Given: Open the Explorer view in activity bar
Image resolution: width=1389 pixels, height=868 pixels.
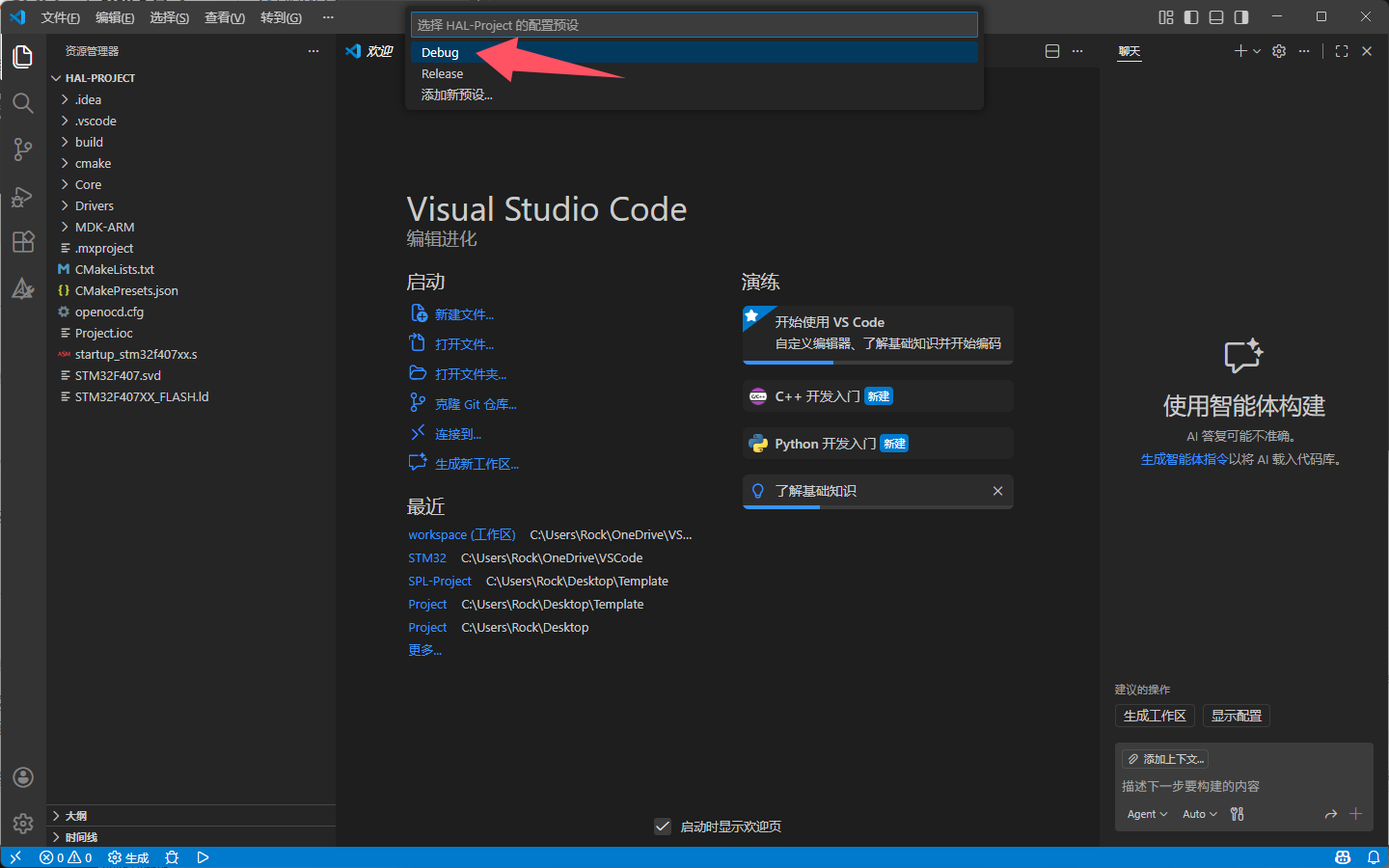Looking at the screenshot, I should 23,57.
